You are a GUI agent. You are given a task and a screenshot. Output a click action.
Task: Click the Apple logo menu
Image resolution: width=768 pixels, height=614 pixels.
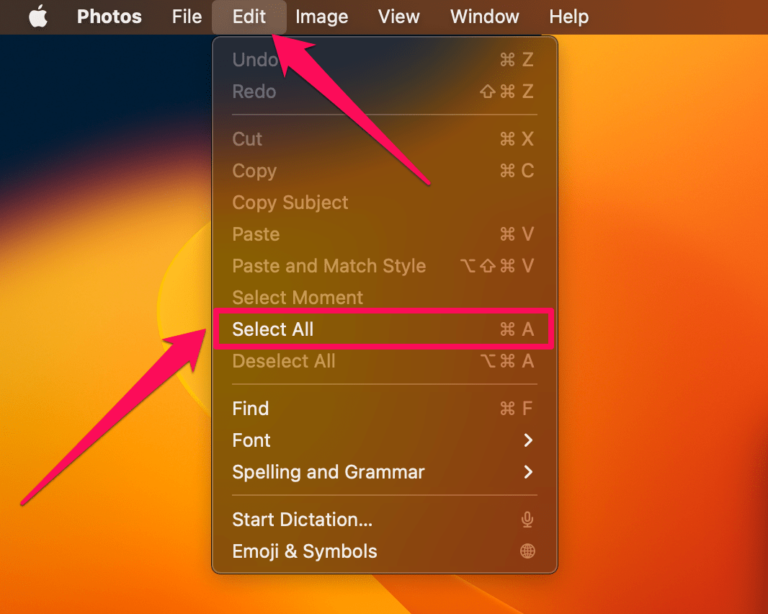38,17
